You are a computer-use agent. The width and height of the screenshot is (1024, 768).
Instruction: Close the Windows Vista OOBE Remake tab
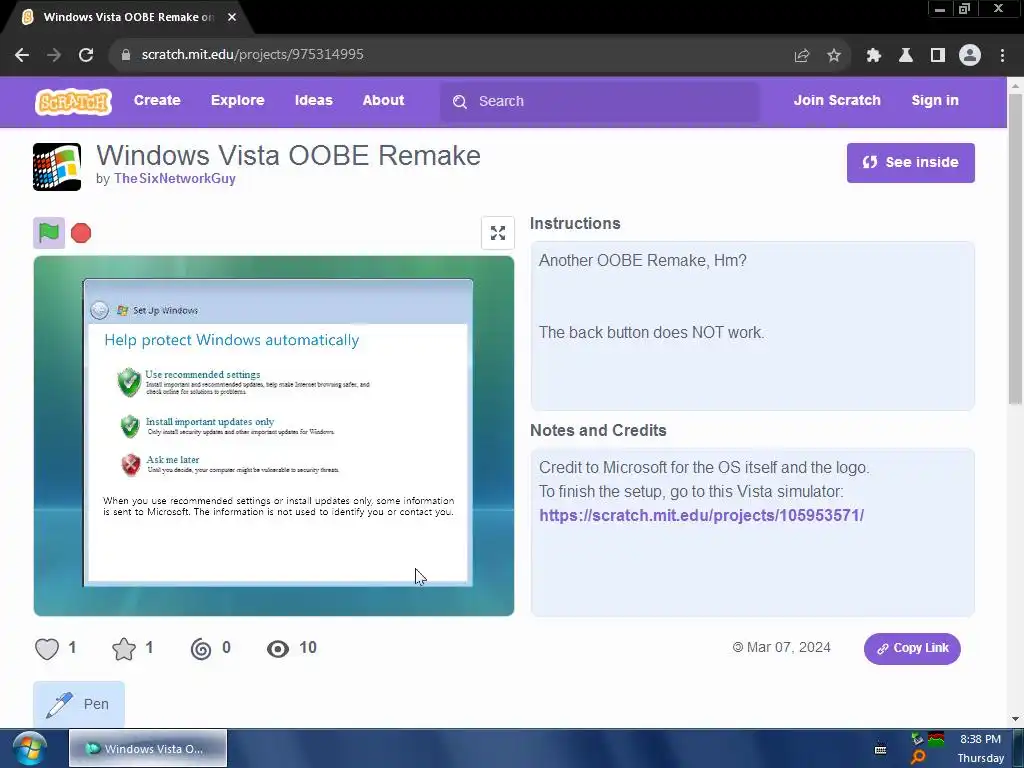point(232,17)
